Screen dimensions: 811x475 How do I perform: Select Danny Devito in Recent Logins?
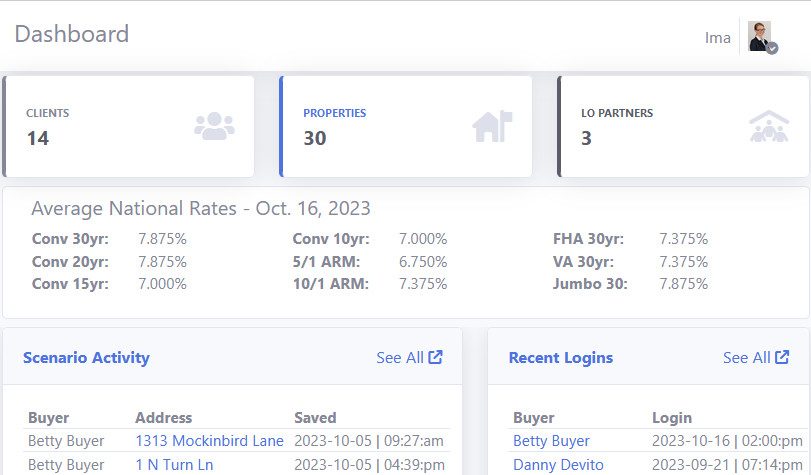coord(558,465)
